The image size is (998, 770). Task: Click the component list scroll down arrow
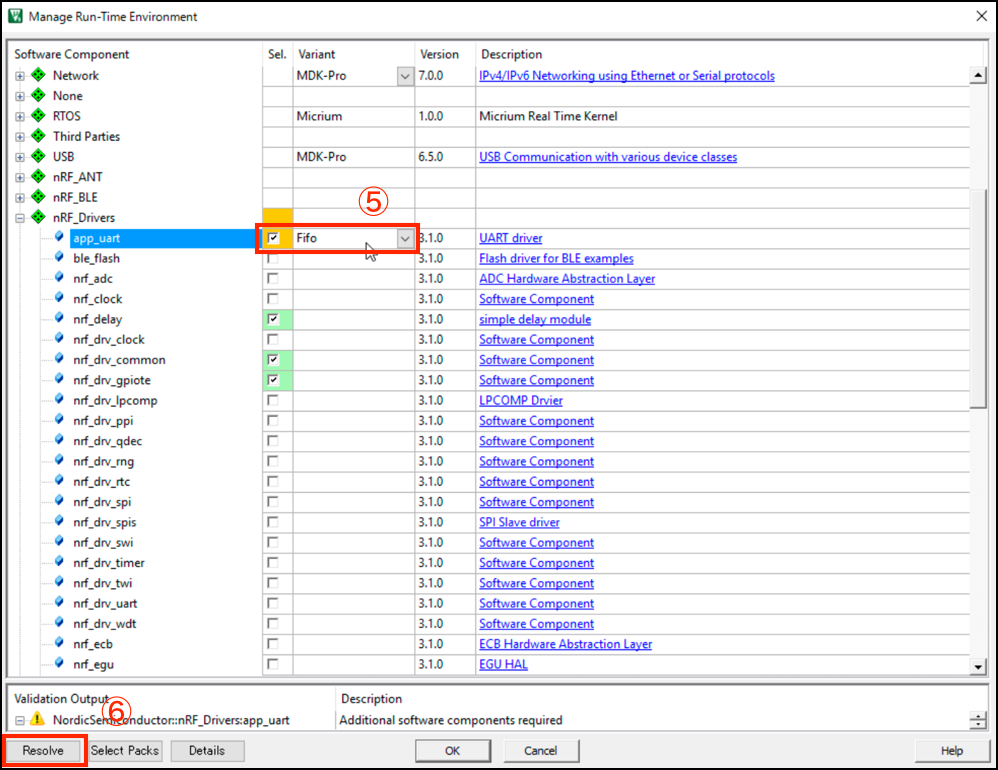pyautogui.click(x=978, y=666)
